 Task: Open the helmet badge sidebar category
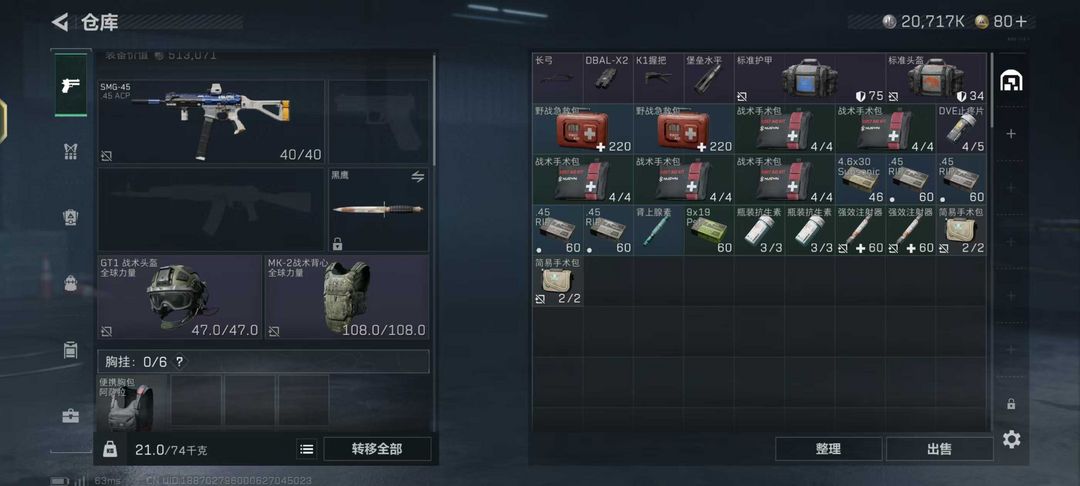(70, 218)
